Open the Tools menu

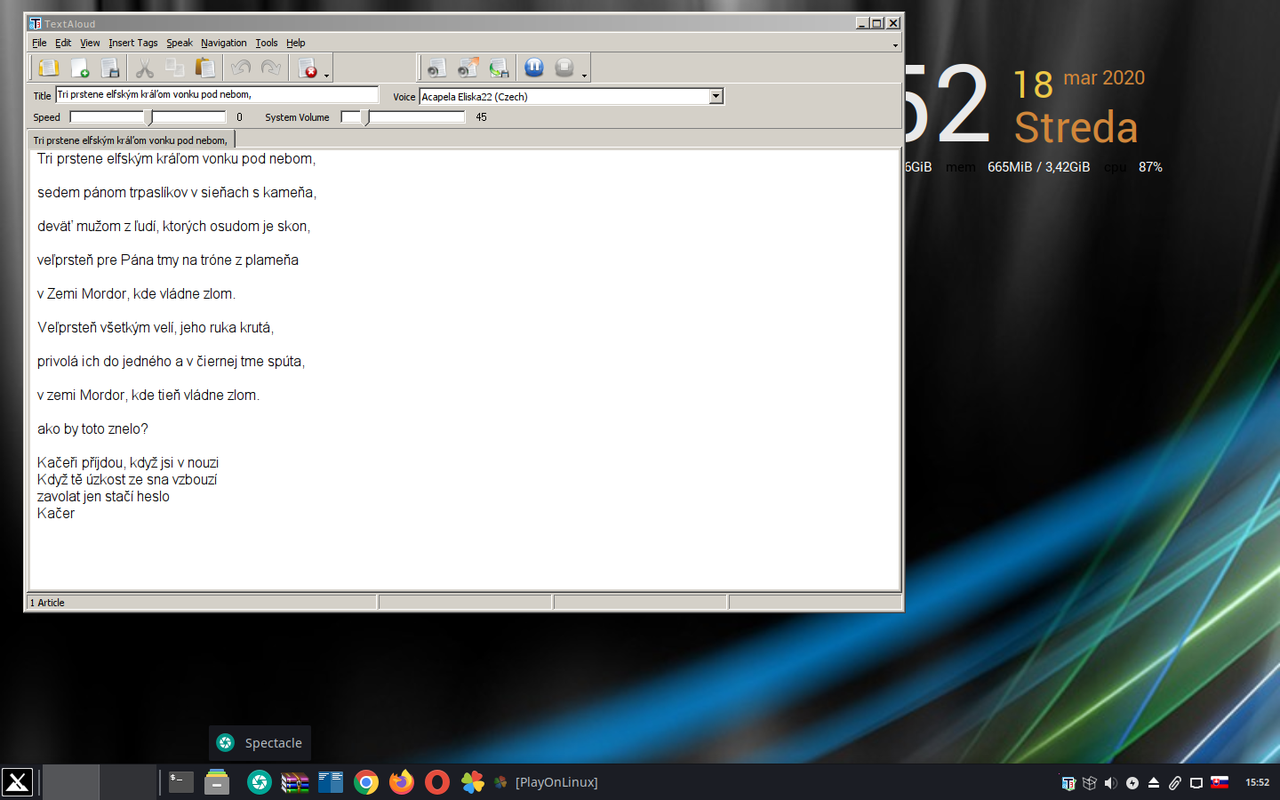pyautogui.click(x=267, y=43)
